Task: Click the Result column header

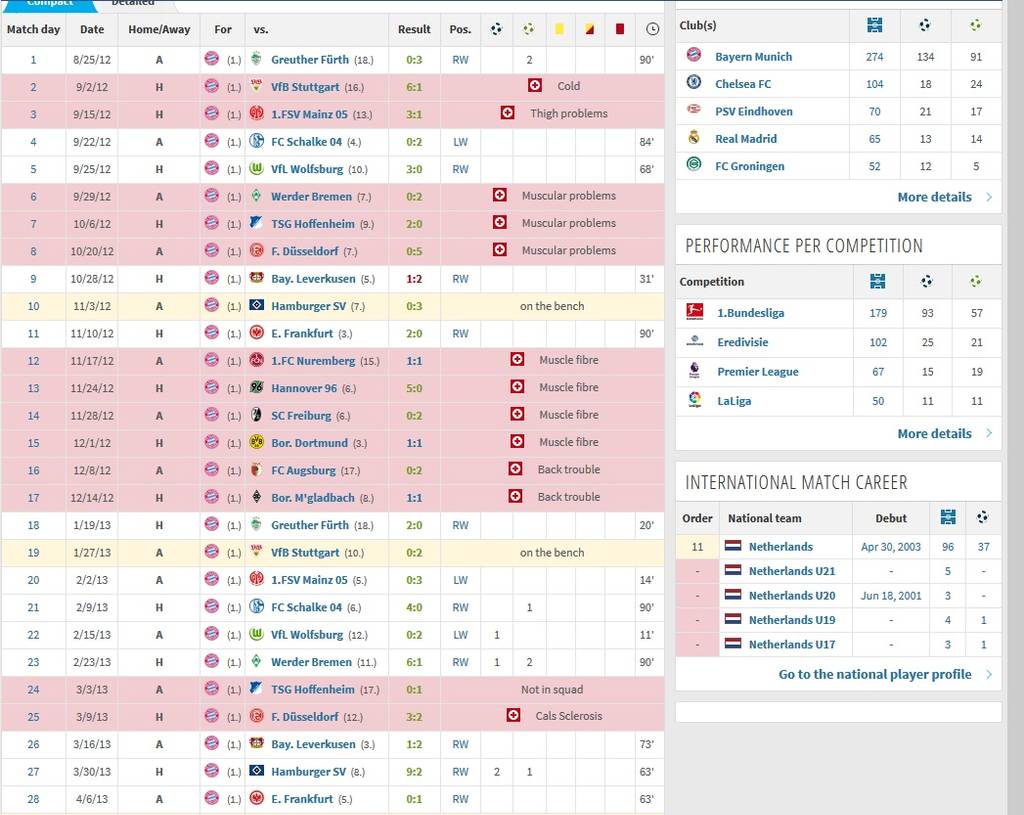Action: click(414, 29)
